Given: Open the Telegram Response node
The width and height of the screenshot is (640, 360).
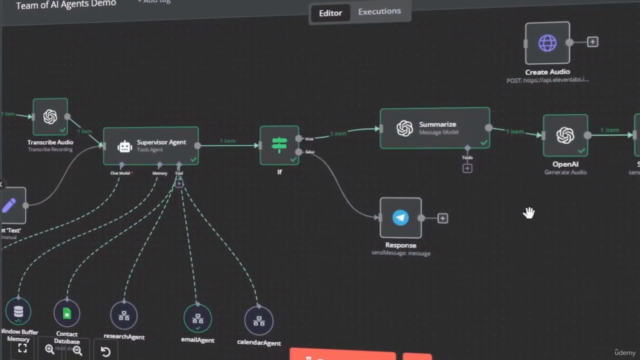Looking at the screenshot, I should [401, 218].
